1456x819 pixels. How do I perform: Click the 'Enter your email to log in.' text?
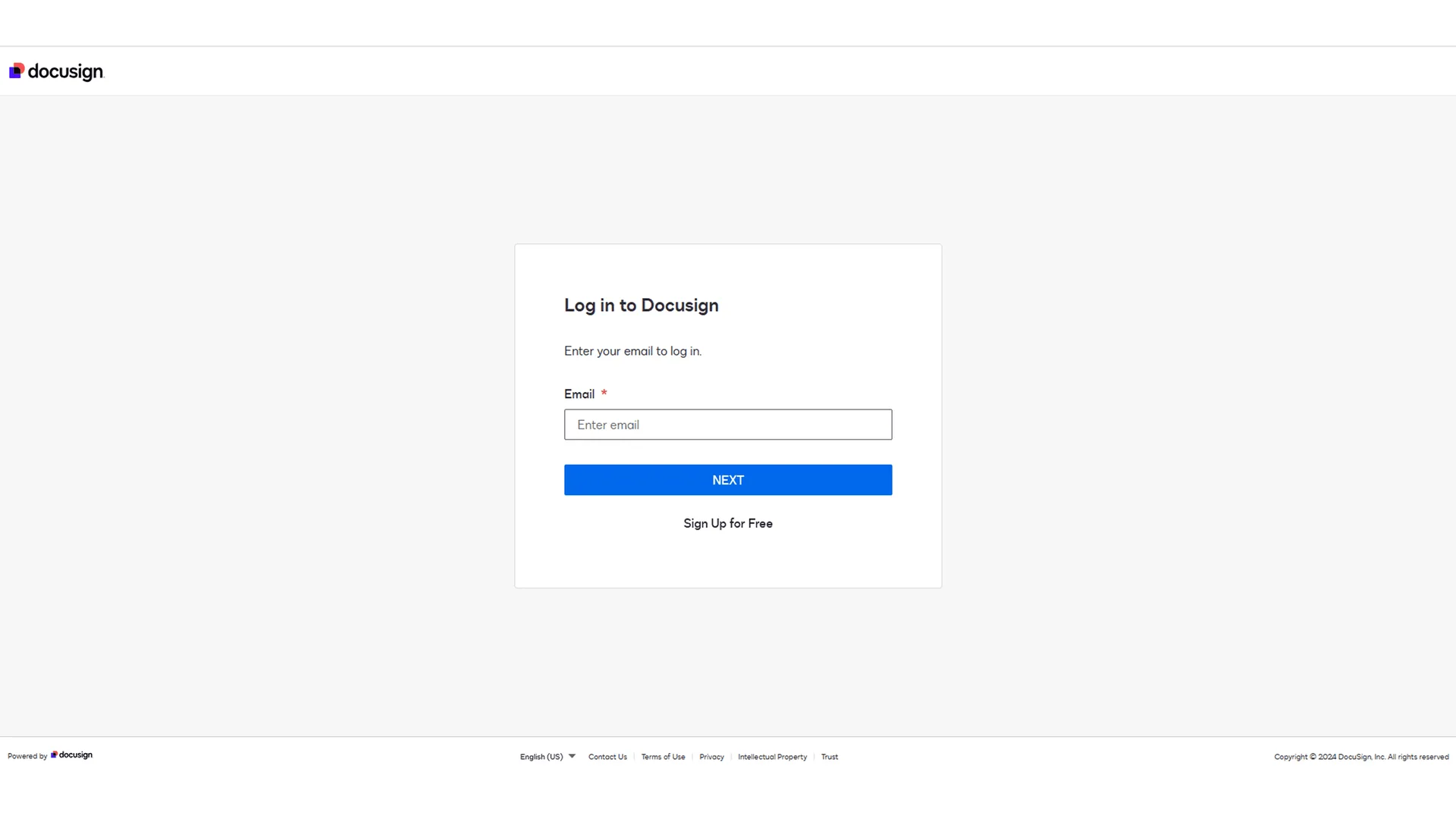pyautogui.click(x=632, y=351)
